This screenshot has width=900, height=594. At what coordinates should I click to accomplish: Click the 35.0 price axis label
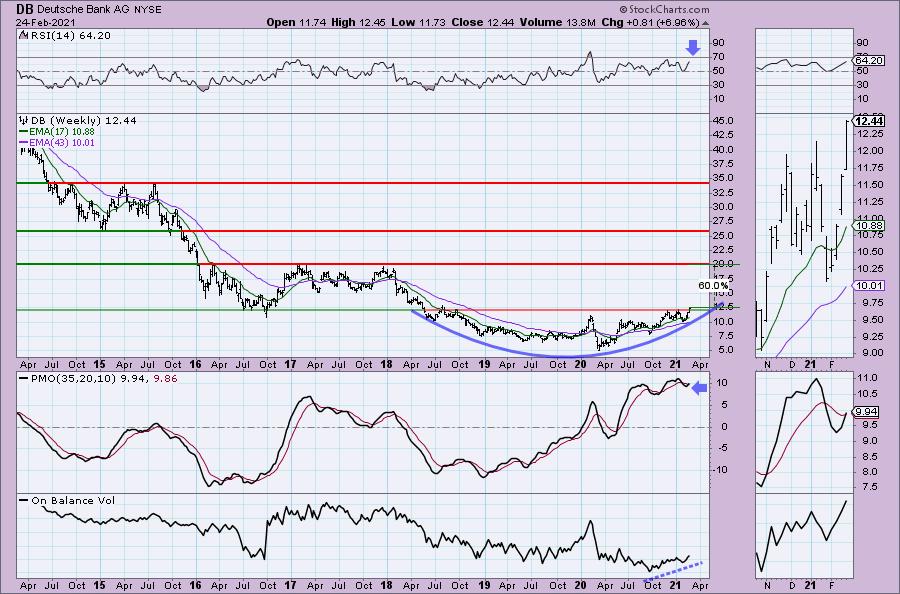[x=721, y=178]
